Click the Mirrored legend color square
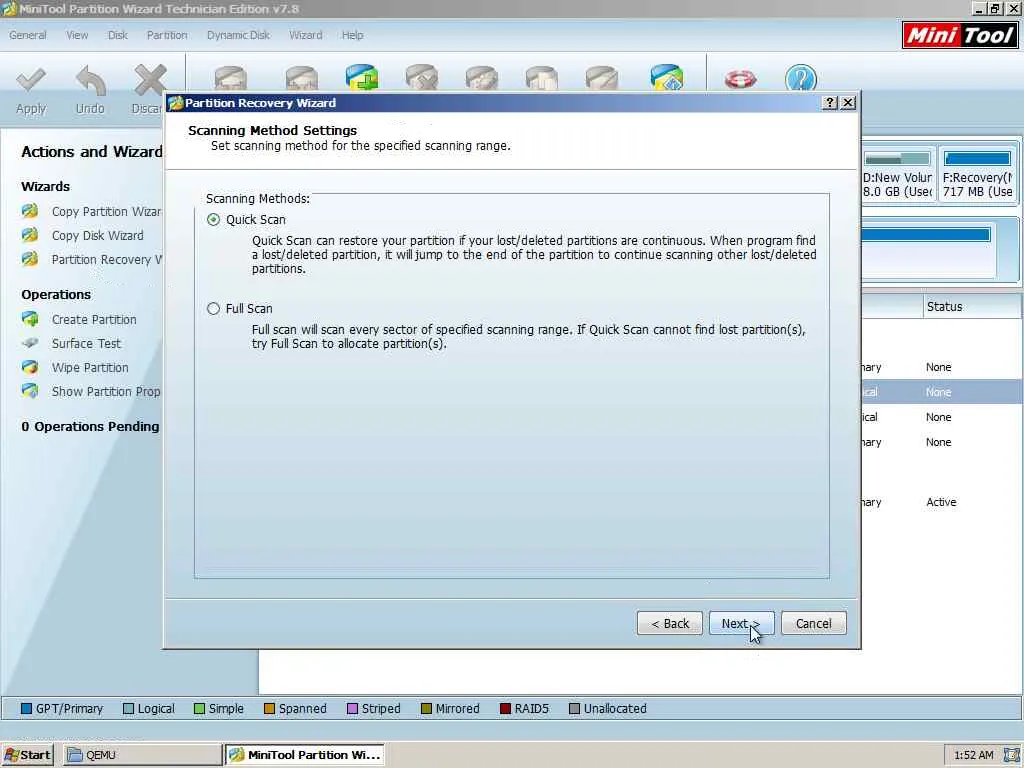The width and height of the screenshot is (1024, 768). tap(426, 709)
